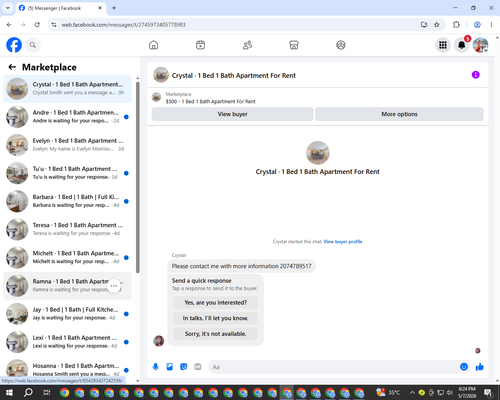Open the Facebook logo home link

(x=14, y=45)
